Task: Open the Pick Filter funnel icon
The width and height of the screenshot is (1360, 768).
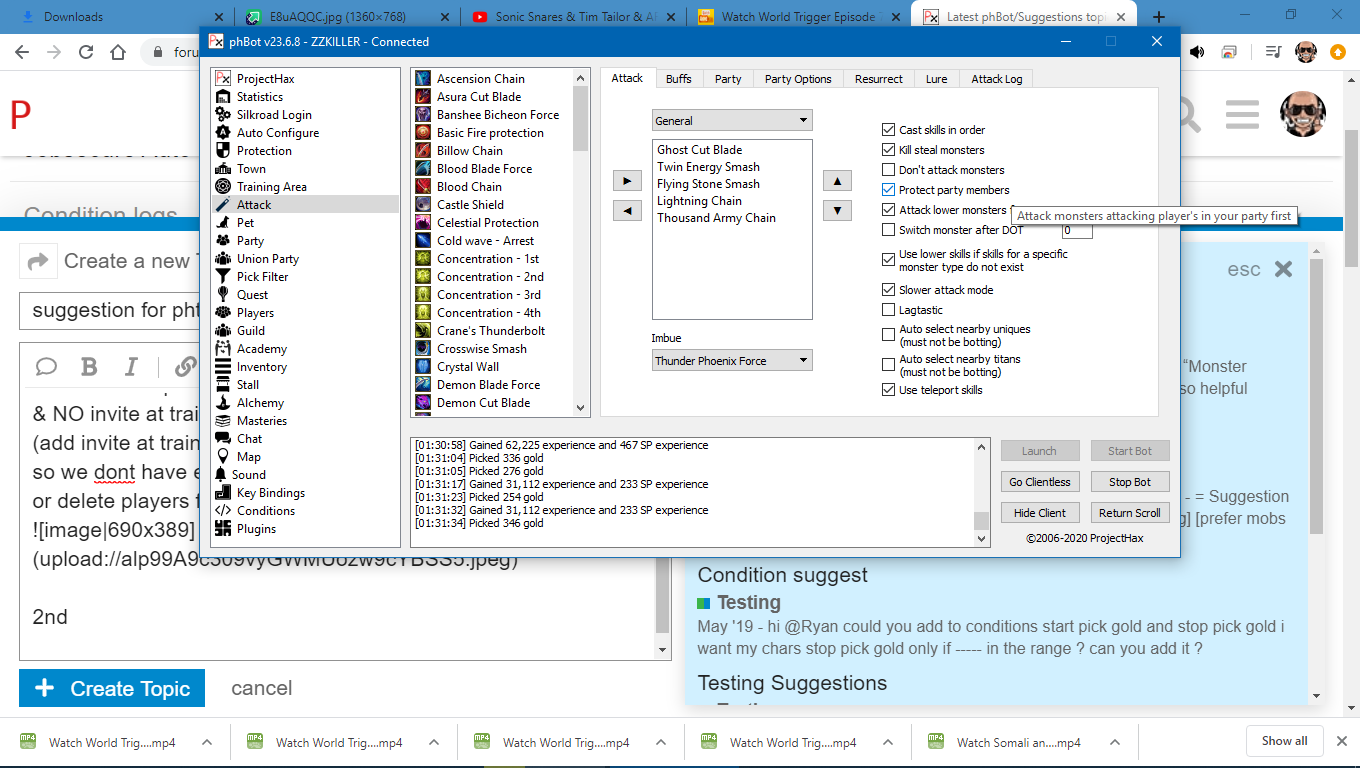Action: pos(223,277)
